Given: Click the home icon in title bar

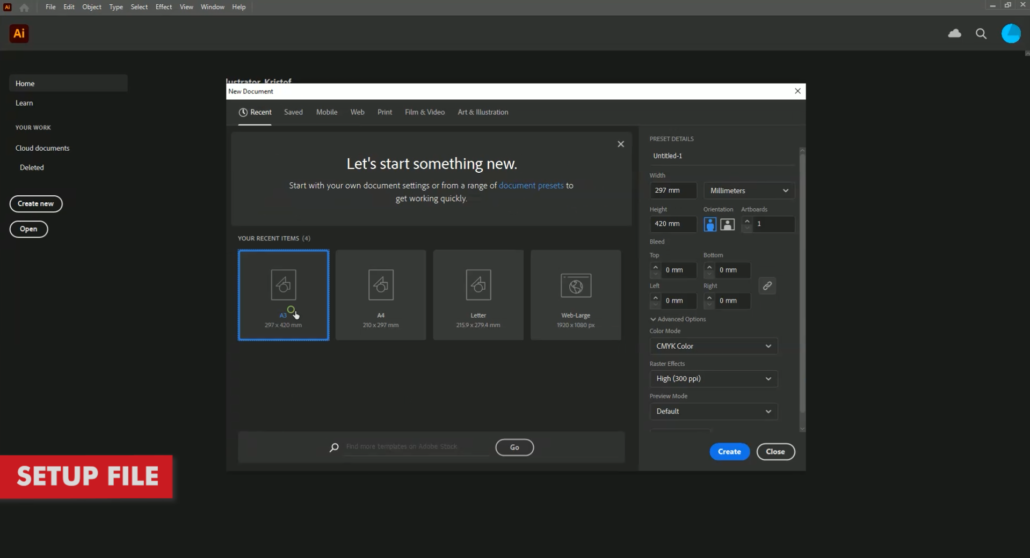Looking at the screenshot, I should (24, 7).
